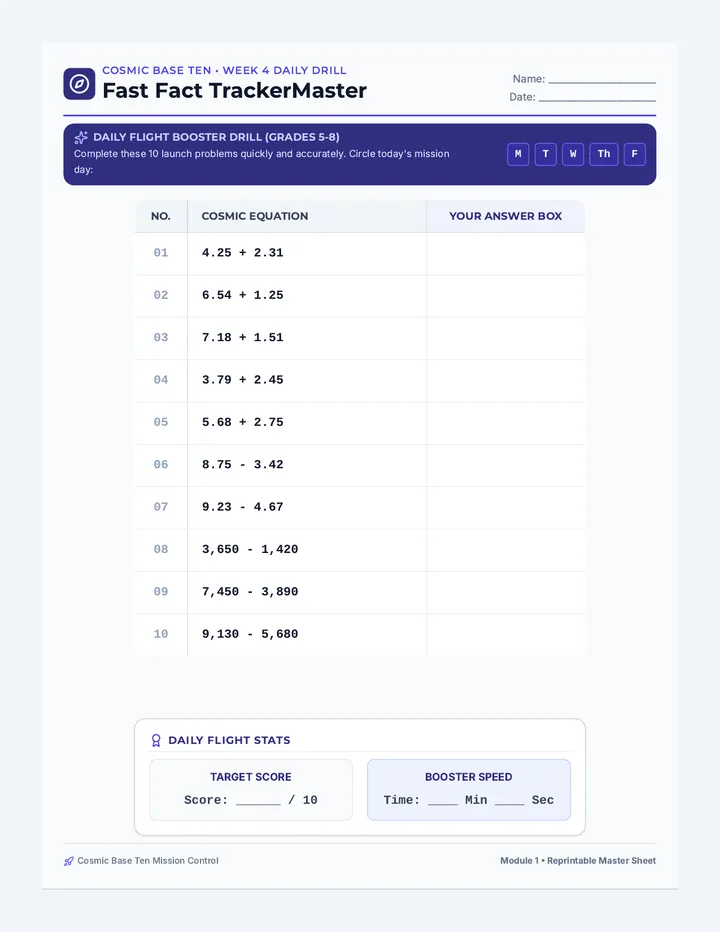
Task: Select the Th day box
Action: [603, 154]
